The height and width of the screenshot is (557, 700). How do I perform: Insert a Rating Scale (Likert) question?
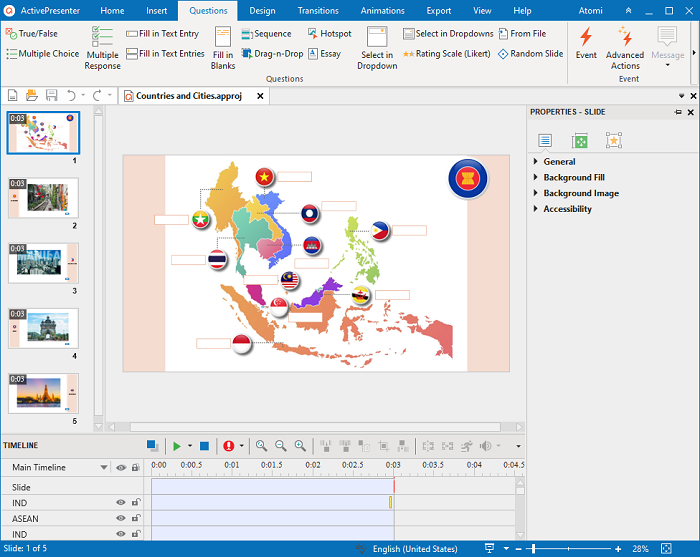(x=446, y=54)
